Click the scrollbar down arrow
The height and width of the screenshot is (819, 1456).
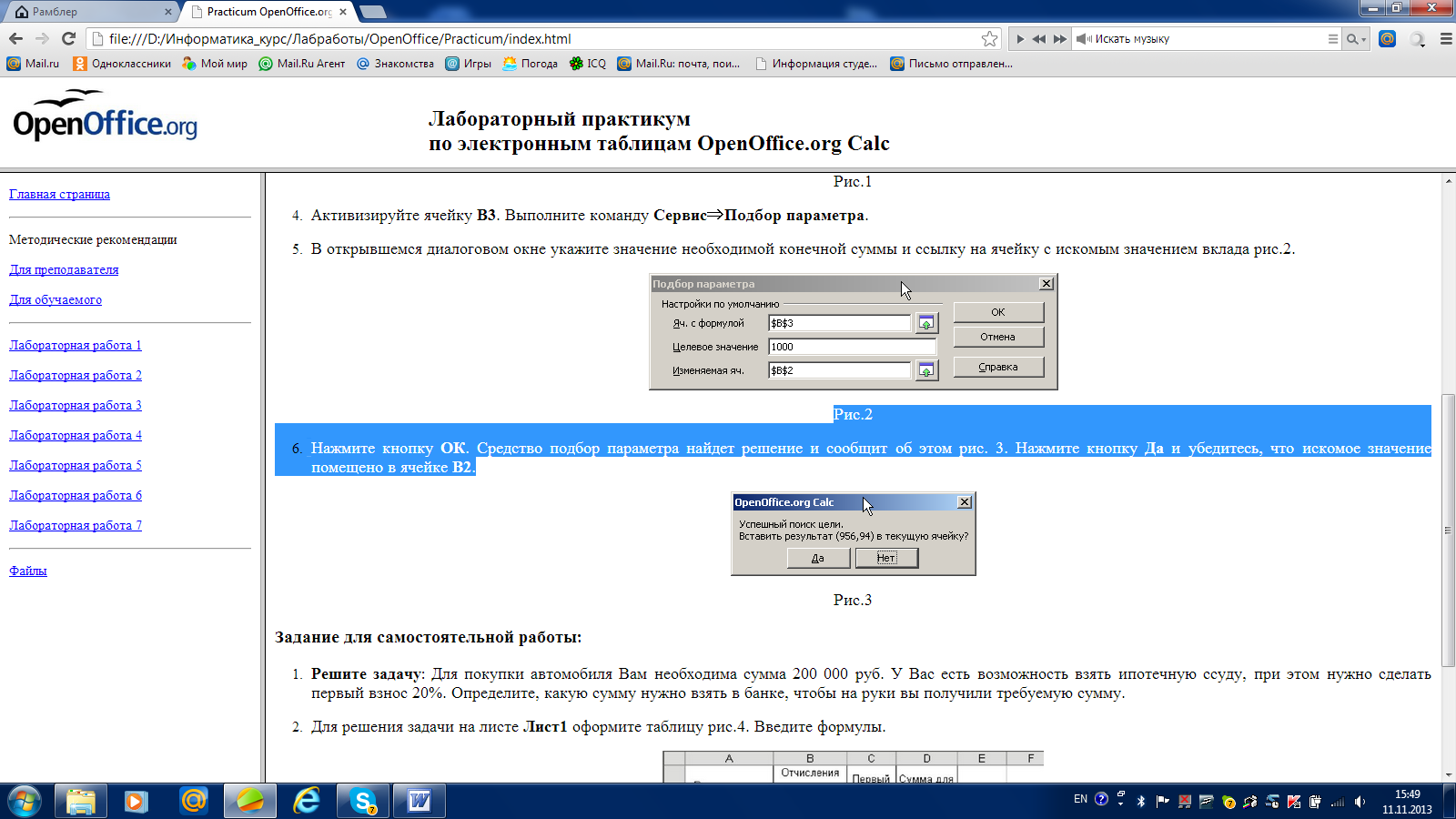1448,774
